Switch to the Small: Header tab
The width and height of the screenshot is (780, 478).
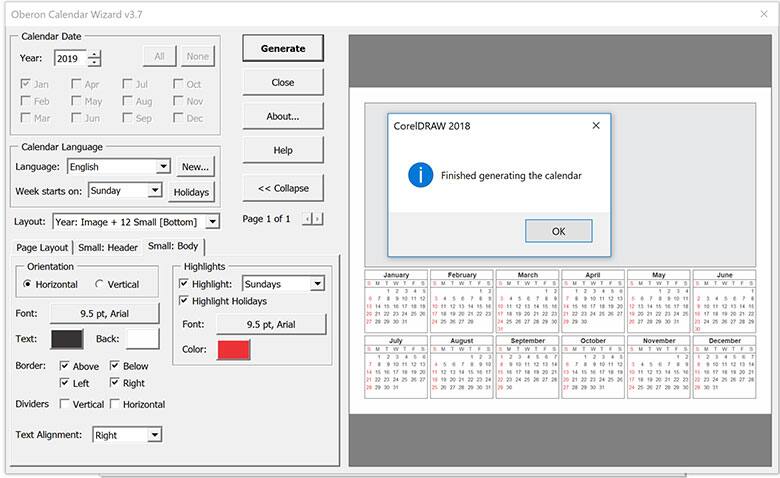[x=109, y=247]
